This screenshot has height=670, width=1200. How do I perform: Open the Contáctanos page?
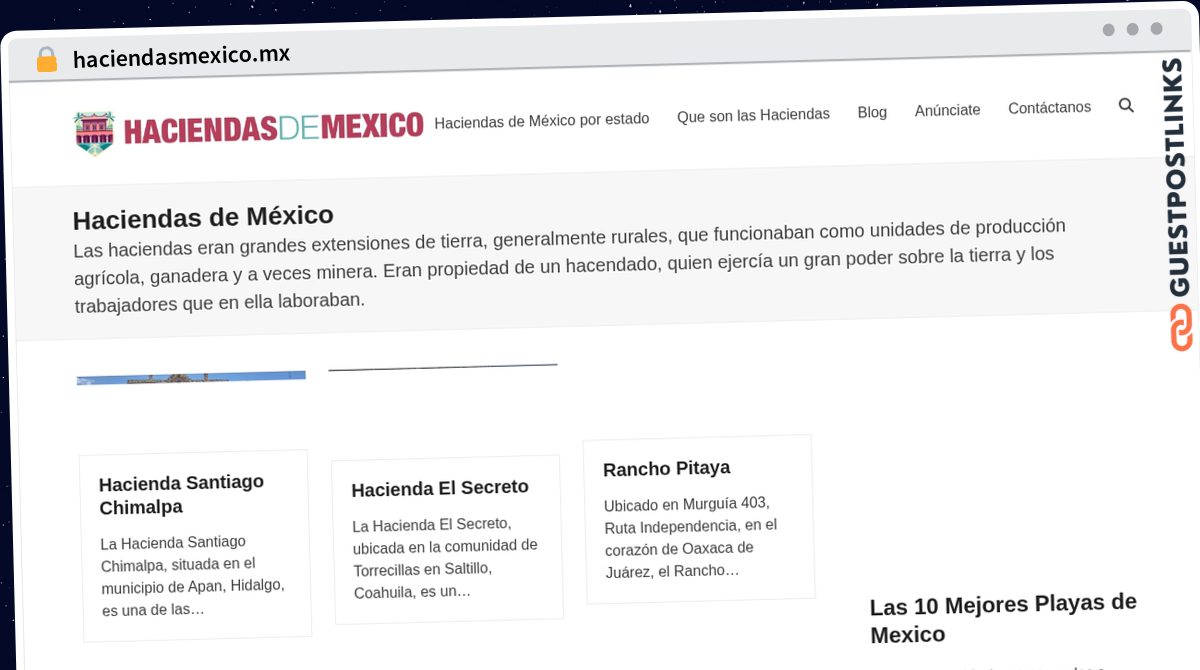1049,107
